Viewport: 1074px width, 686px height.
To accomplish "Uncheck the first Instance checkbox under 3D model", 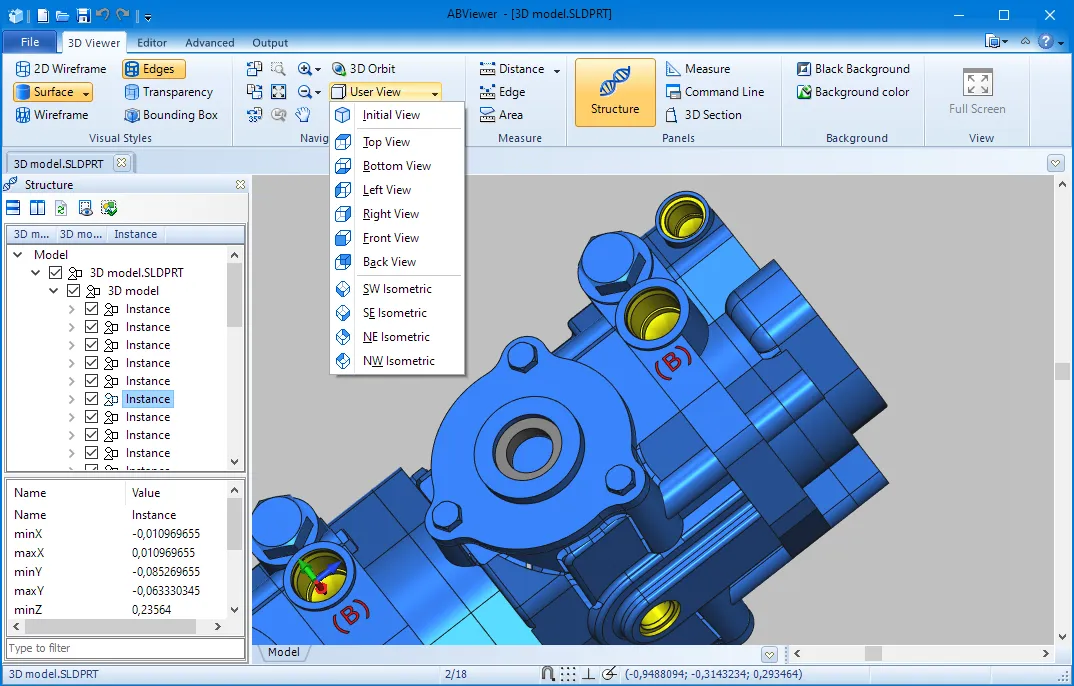I will pyautogui.click(x=91, y=309).
